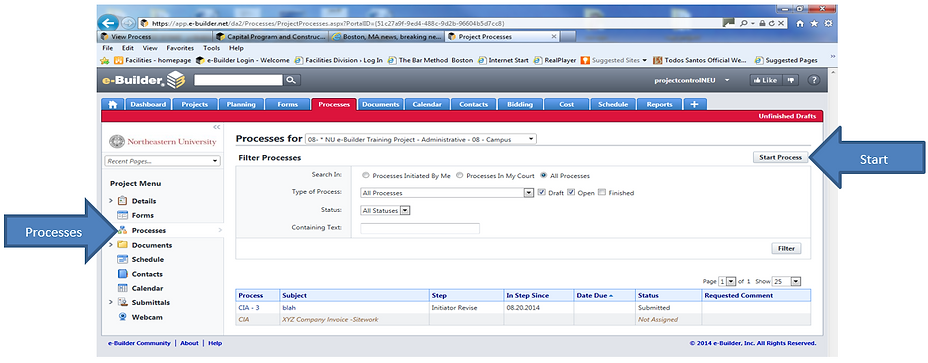Enable the Finished checkbox
928x363 pixels.
coord(602,192)
